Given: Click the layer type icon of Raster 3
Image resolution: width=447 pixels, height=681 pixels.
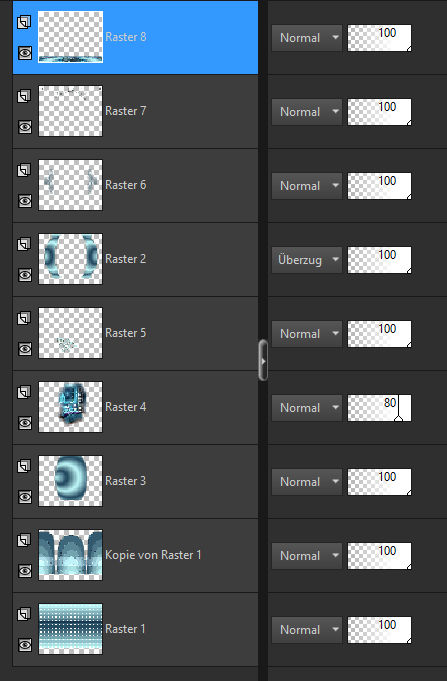Looking at the screenshot, I should (x=24, y=466).
